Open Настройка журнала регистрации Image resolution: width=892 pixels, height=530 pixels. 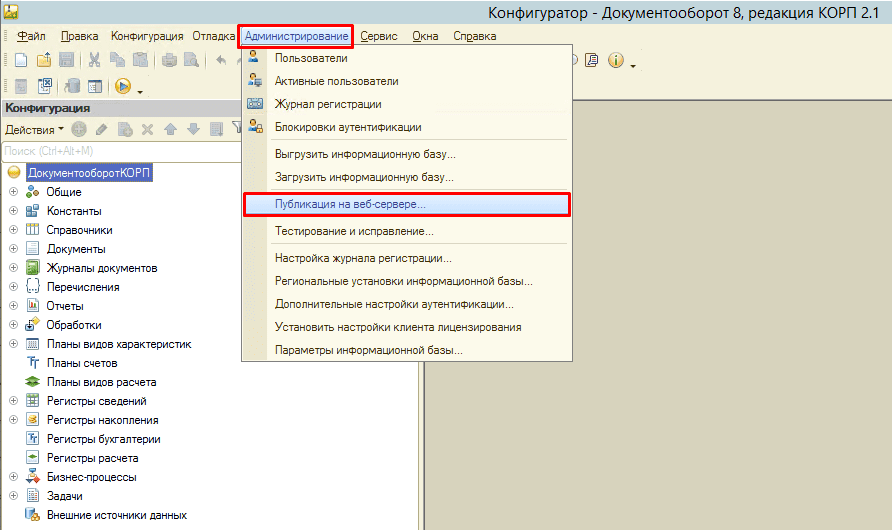coord(407,258)
